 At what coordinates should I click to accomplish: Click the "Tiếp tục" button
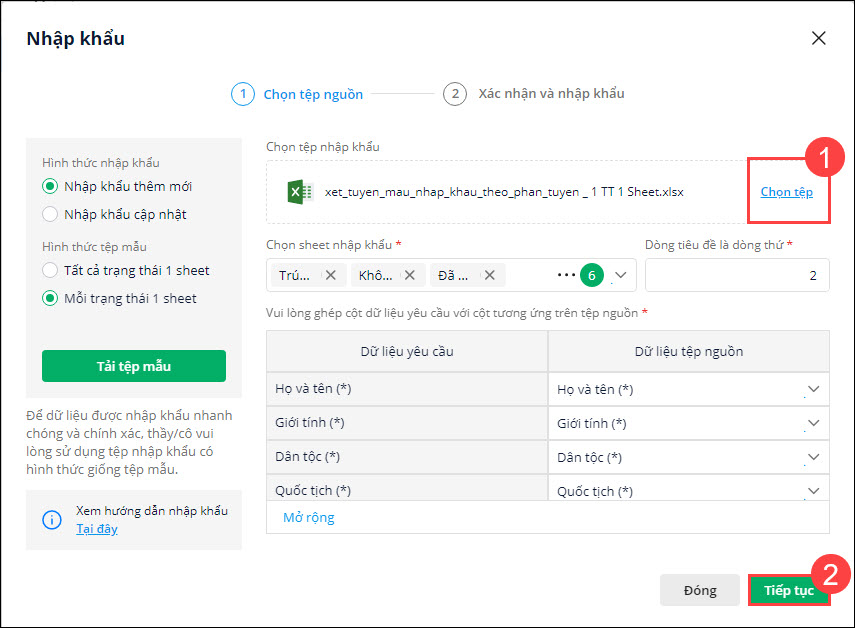coord(789,590)
